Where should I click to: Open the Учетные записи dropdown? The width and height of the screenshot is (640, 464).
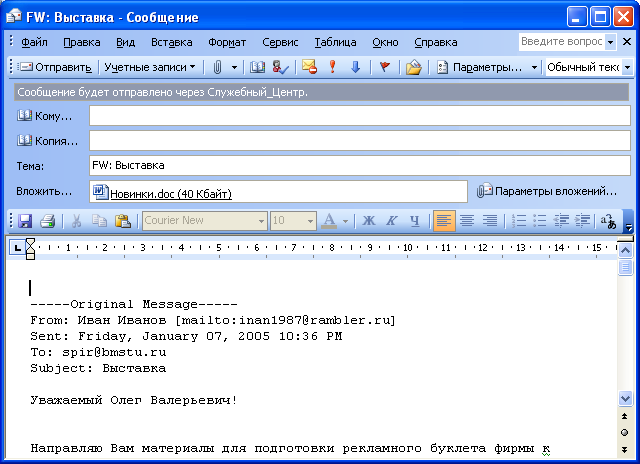pyautogui.click(x=149, y=67)
